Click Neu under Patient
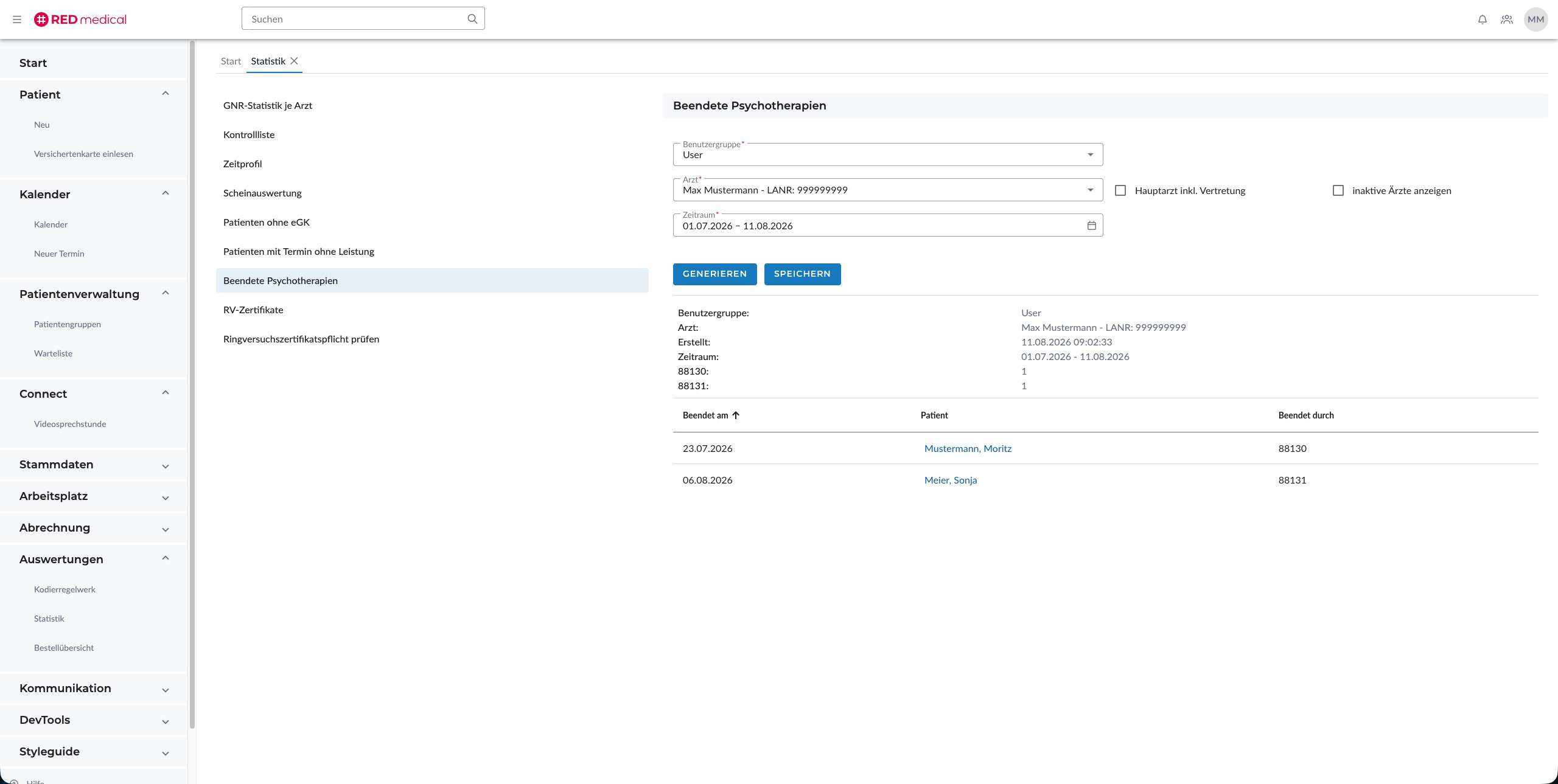Image resolution: width=1558 pixels, height=784 pixels. pos(42,125)
